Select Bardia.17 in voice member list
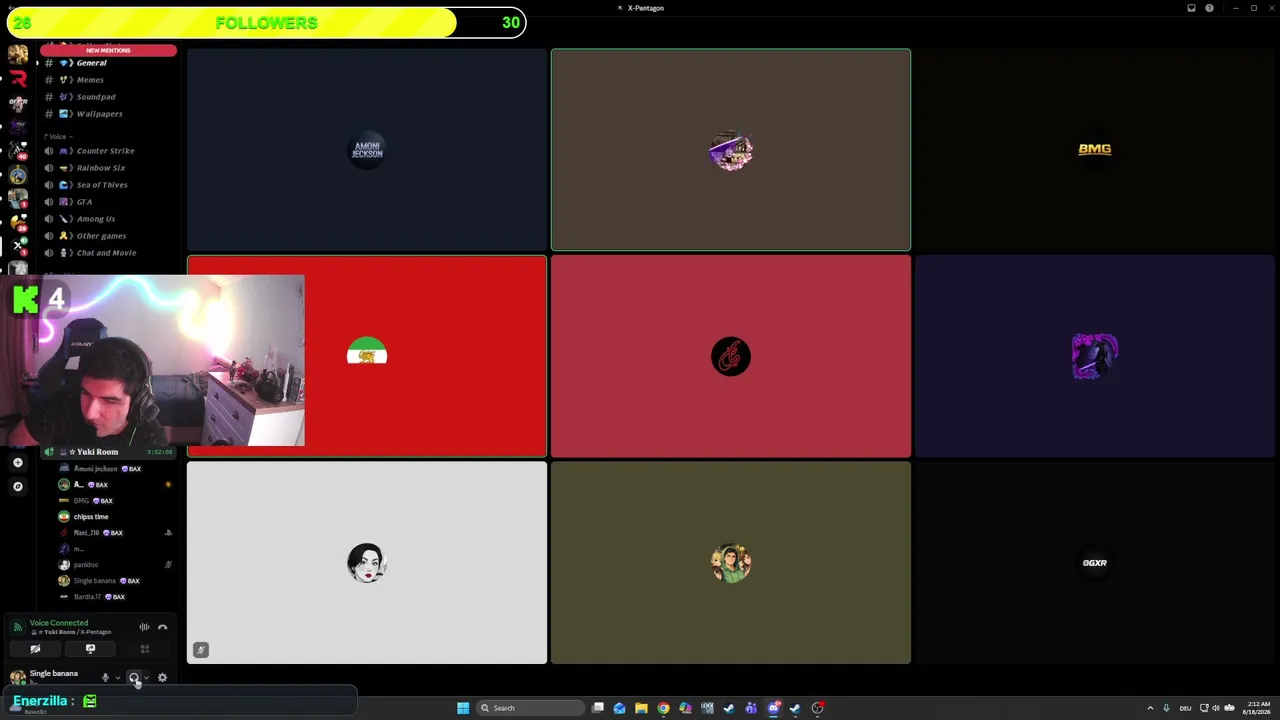This screenshot has width=1280, height=720. [115, 597]
